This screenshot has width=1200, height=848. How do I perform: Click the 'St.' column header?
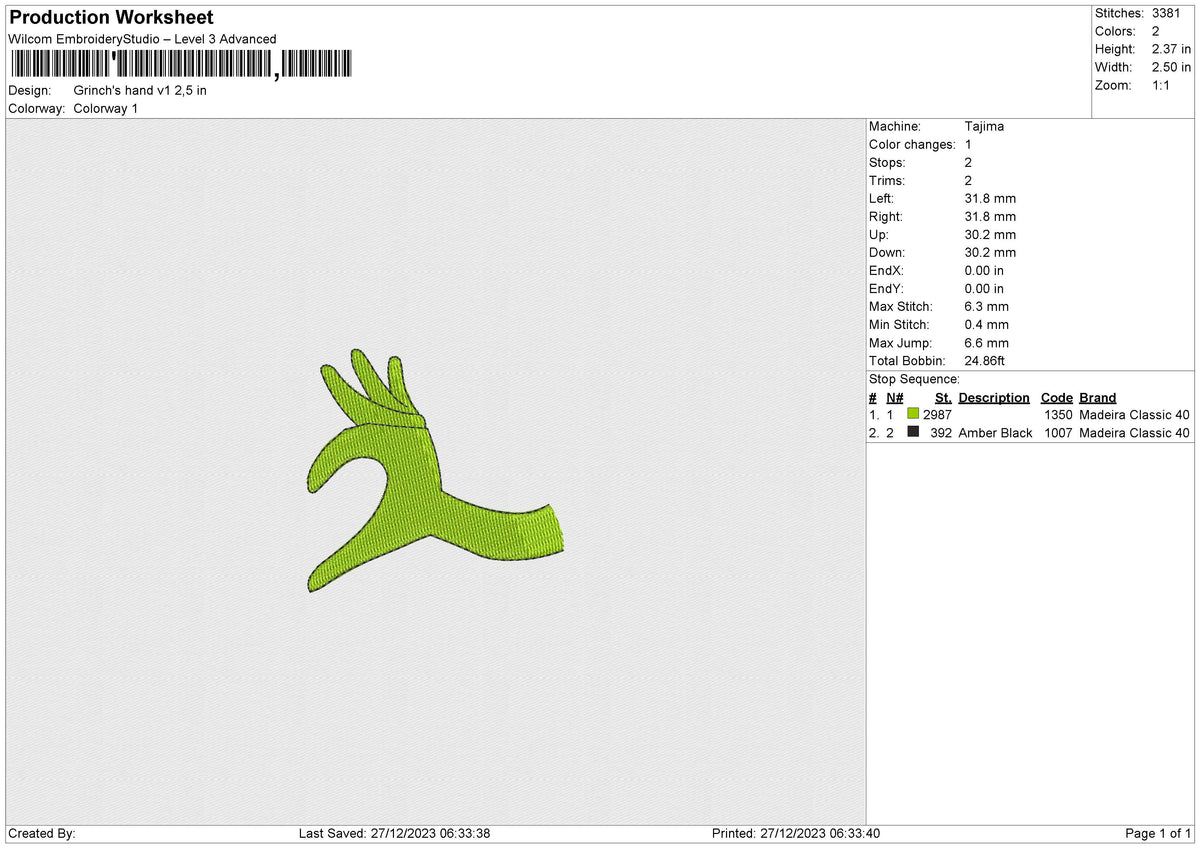coord(943,397)
